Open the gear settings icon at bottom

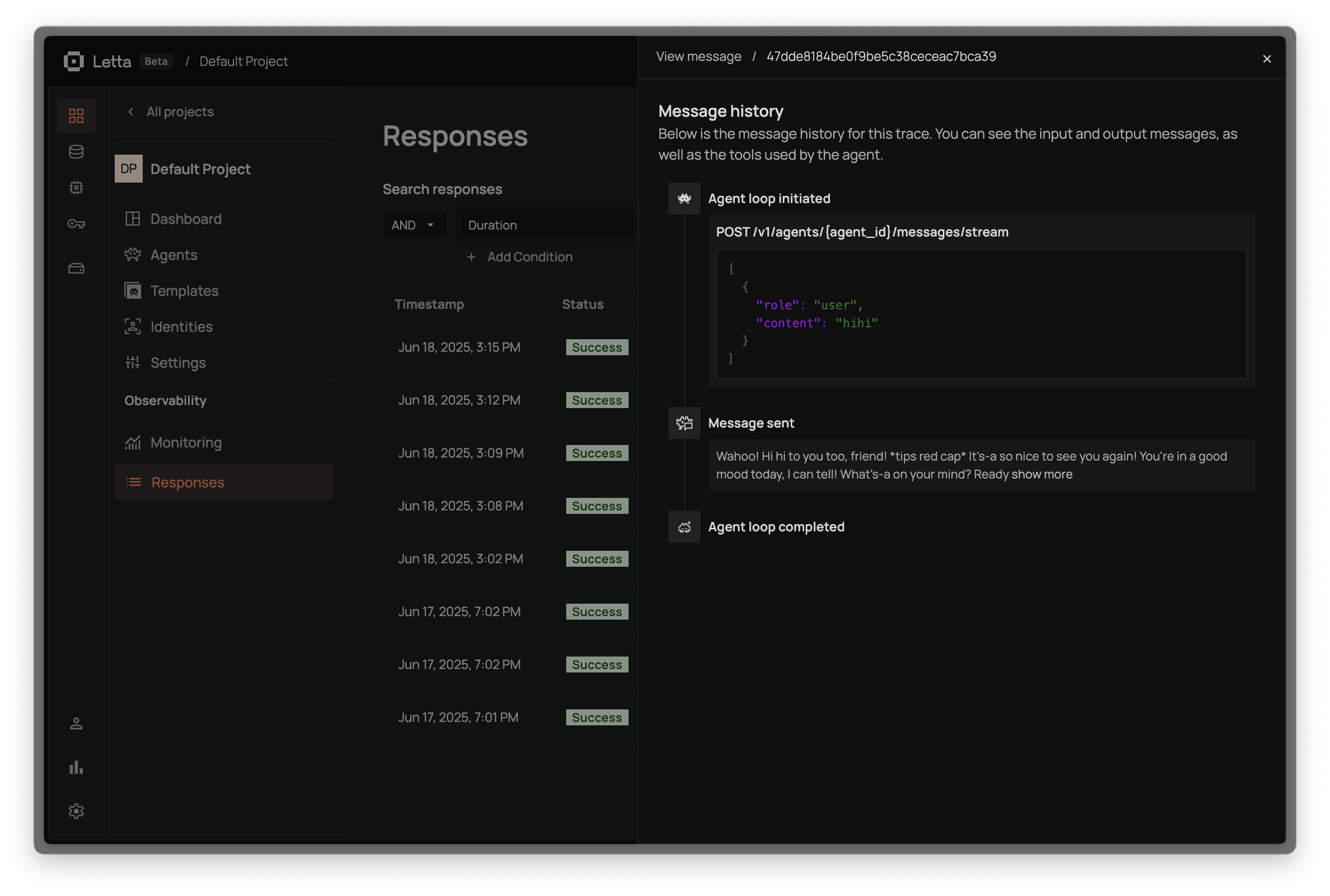click(x=76, y=811)
